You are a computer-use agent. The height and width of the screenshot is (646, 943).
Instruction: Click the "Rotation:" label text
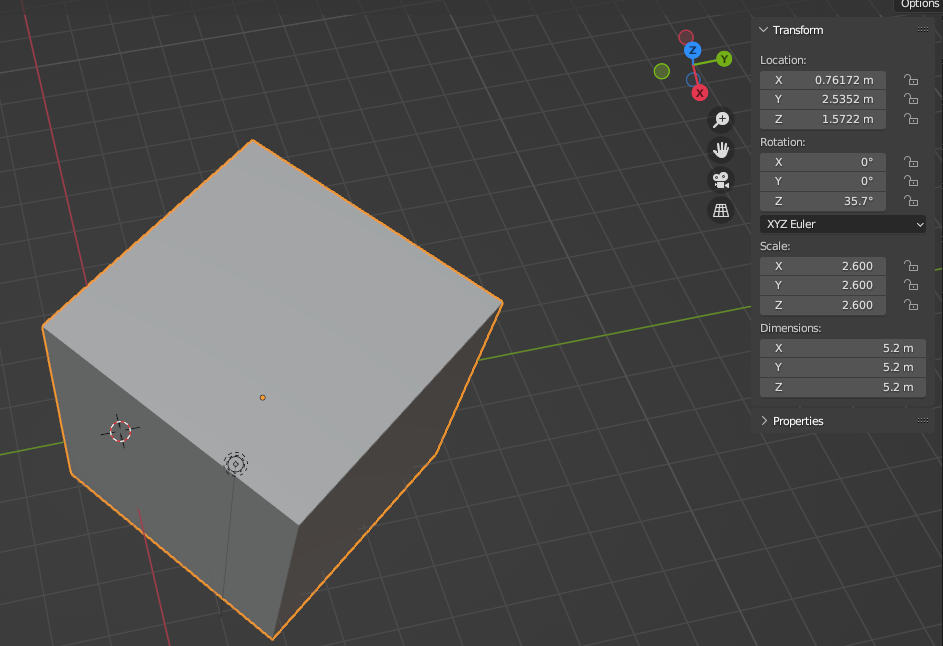click(x=782, y=142)
